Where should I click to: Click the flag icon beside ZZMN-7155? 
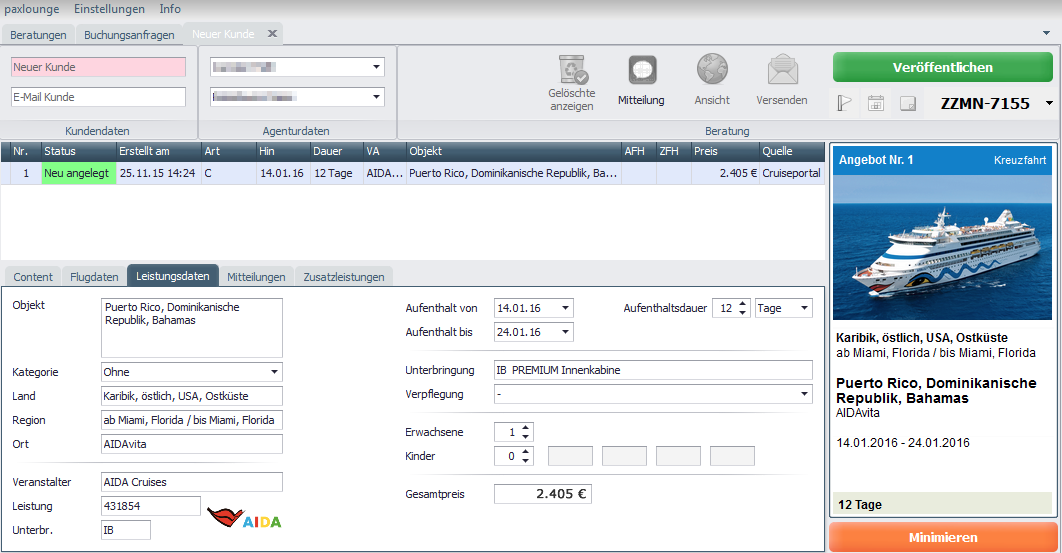[844, 103]
